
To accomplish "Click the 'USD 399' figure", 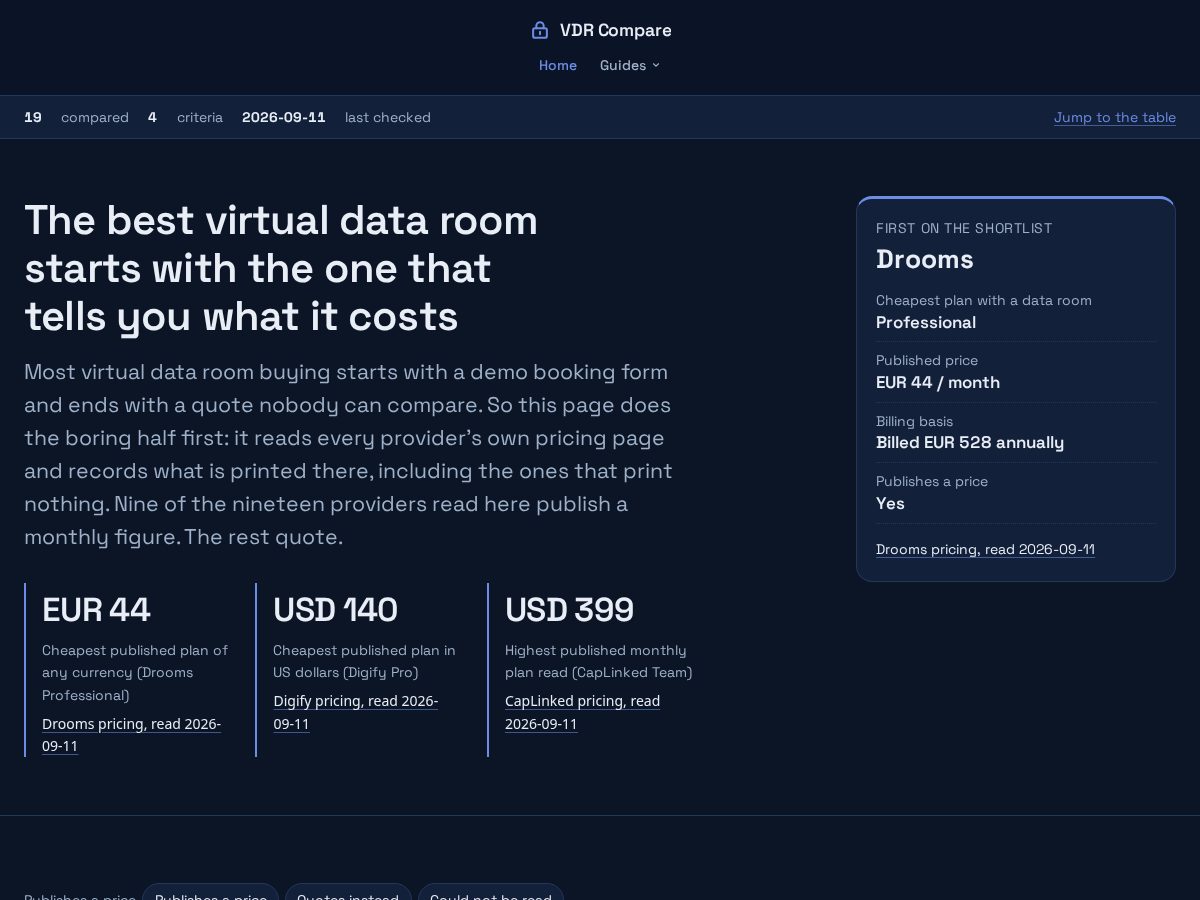I will tap(569, 609).
